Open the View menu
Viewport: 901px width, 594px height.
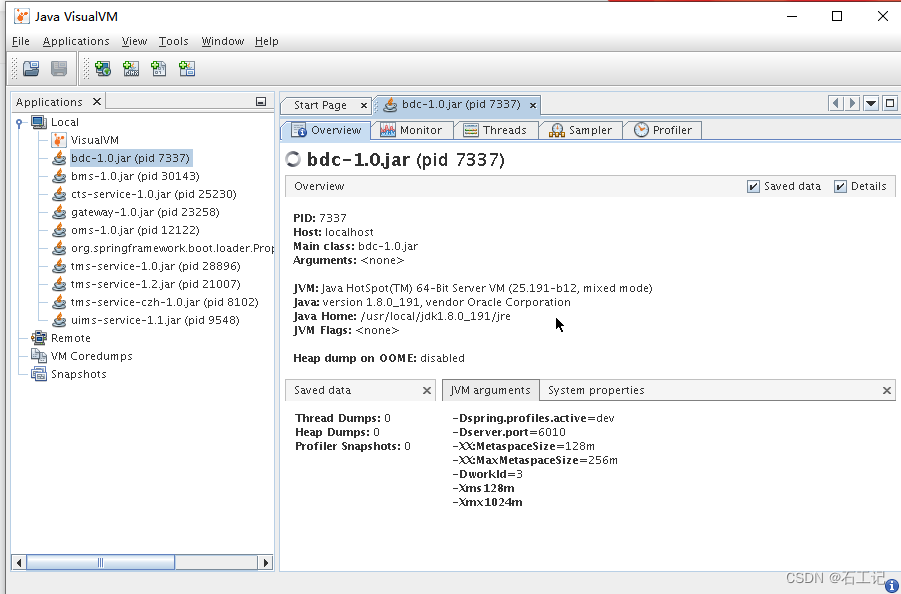click(x=134, y=41)
